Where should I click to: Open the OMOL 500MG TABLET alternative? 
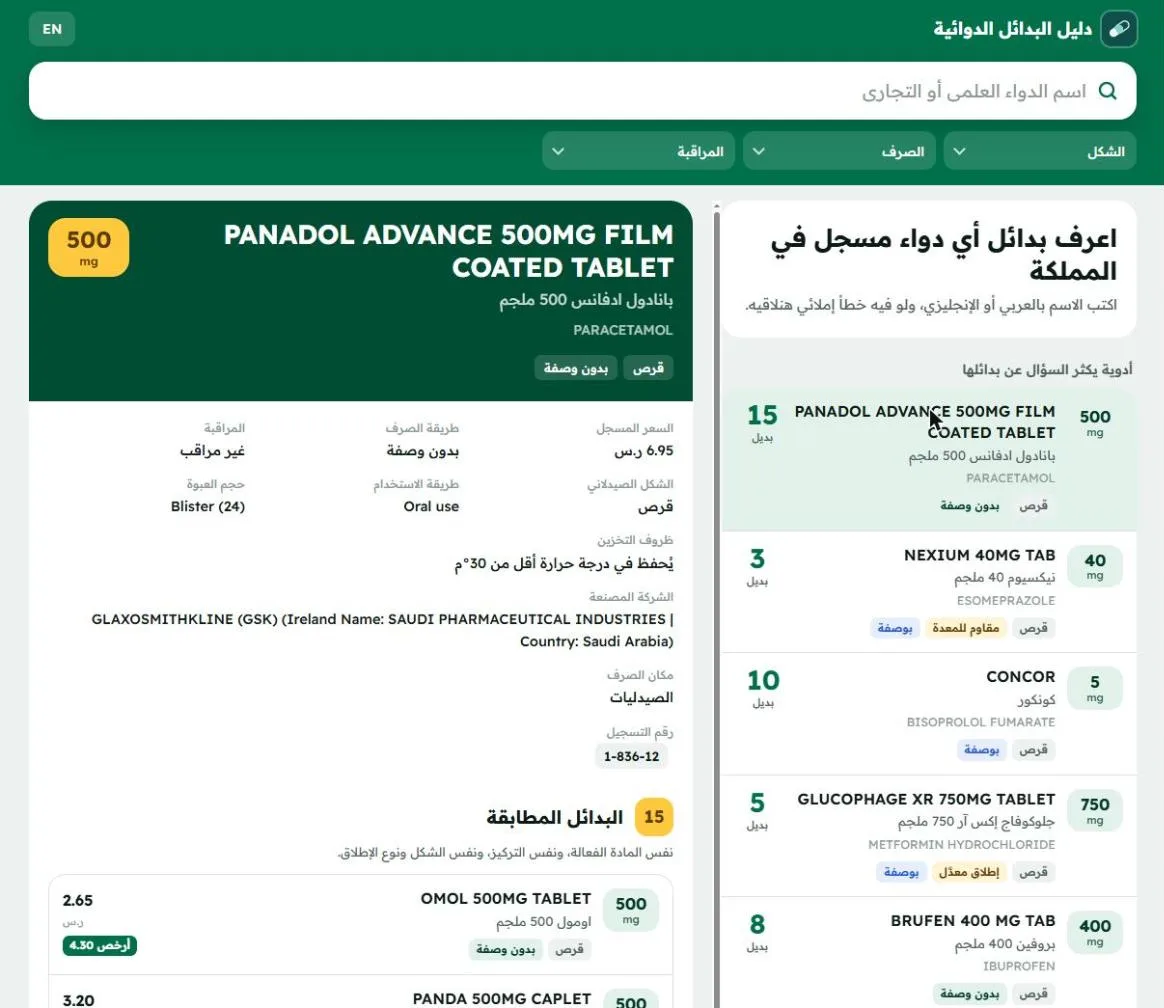click(361, 925)
